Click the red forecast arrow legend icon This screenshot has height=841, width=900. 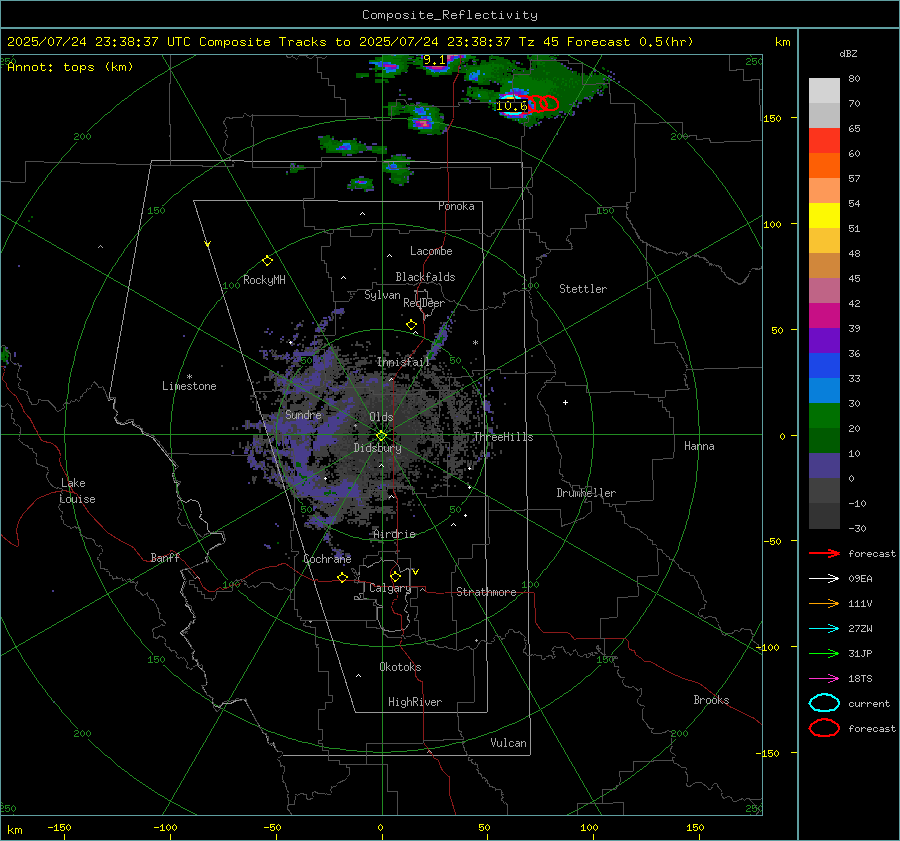(824, 553)
